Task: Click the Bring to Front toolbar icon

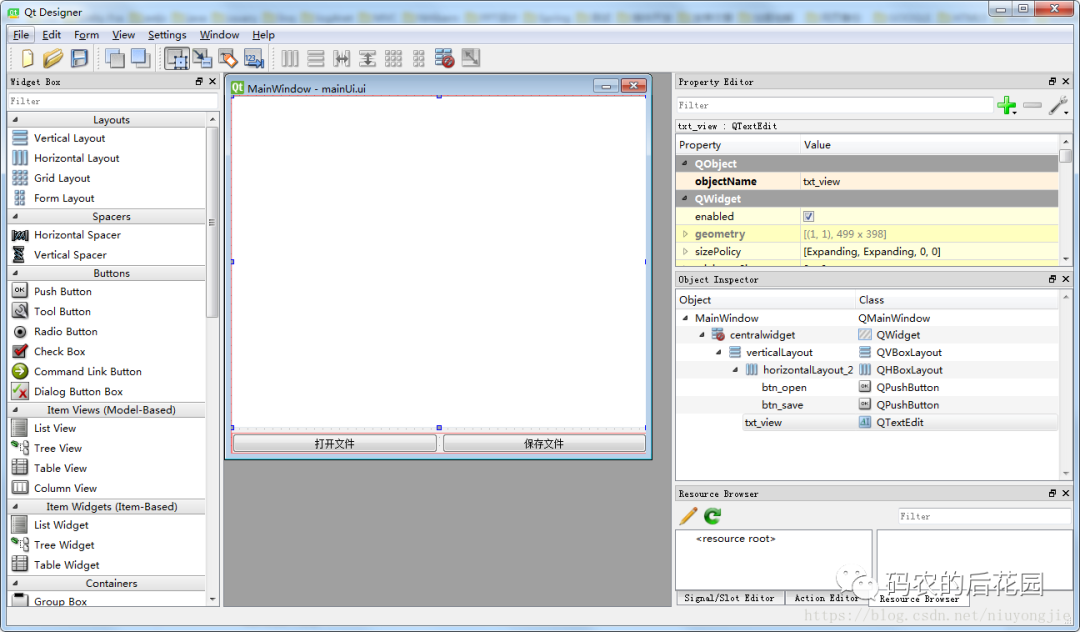Action: tap(141, 59)
